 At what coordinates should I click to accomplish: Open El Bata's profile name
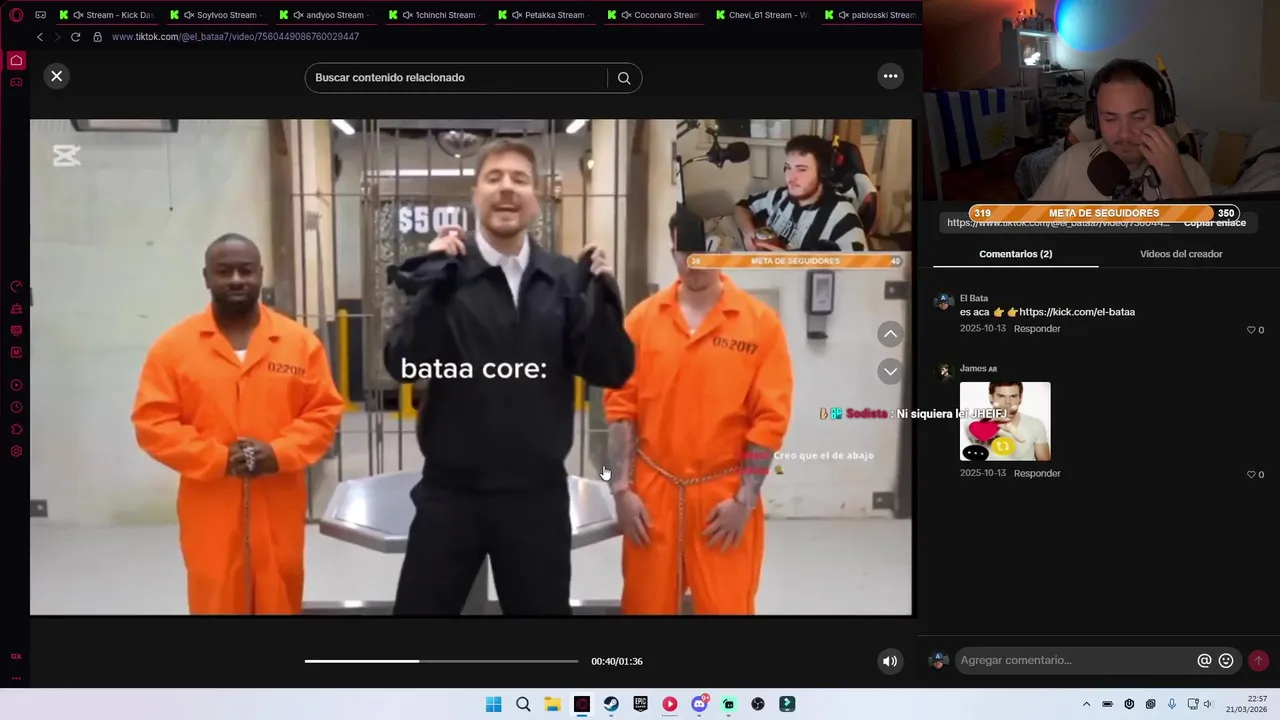(974, 298)
